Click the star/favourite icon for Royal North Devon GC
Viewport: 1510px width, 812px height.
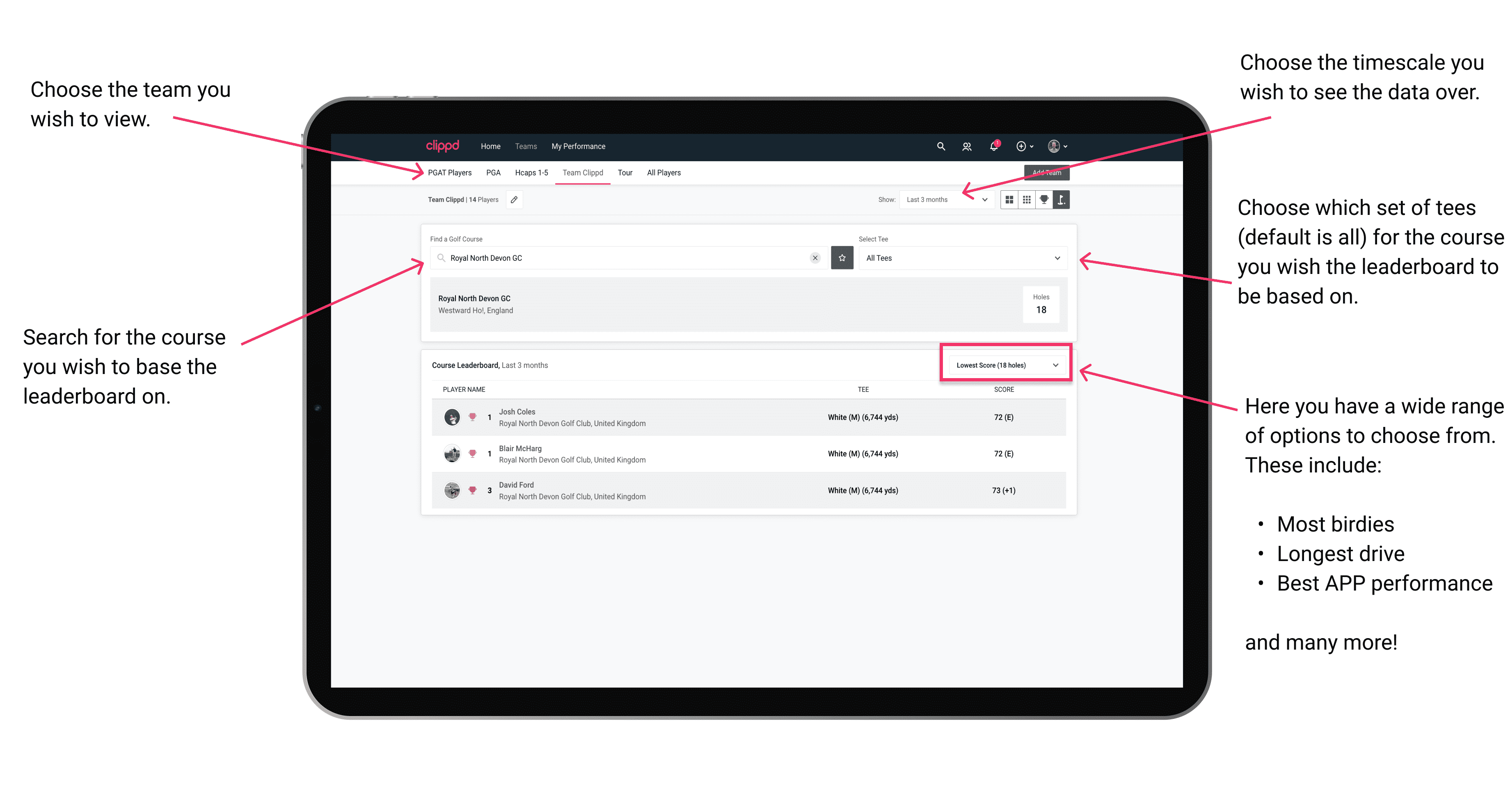pos(842,257)
